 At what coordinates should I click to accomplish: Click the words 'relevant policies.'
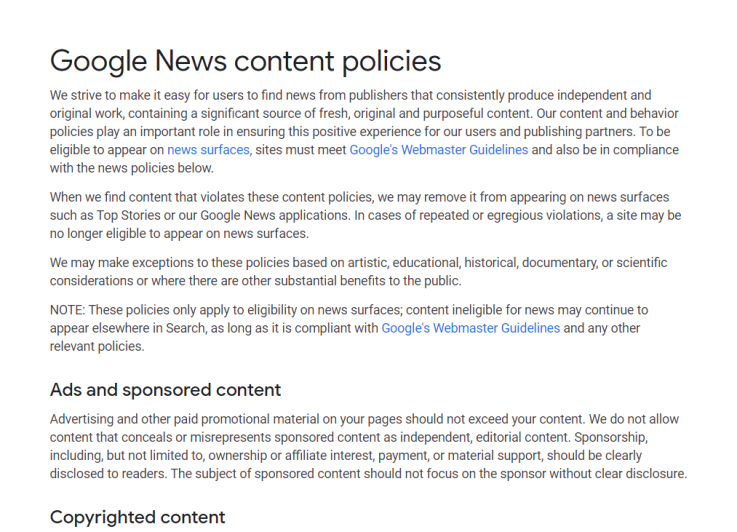coord(97,346)
